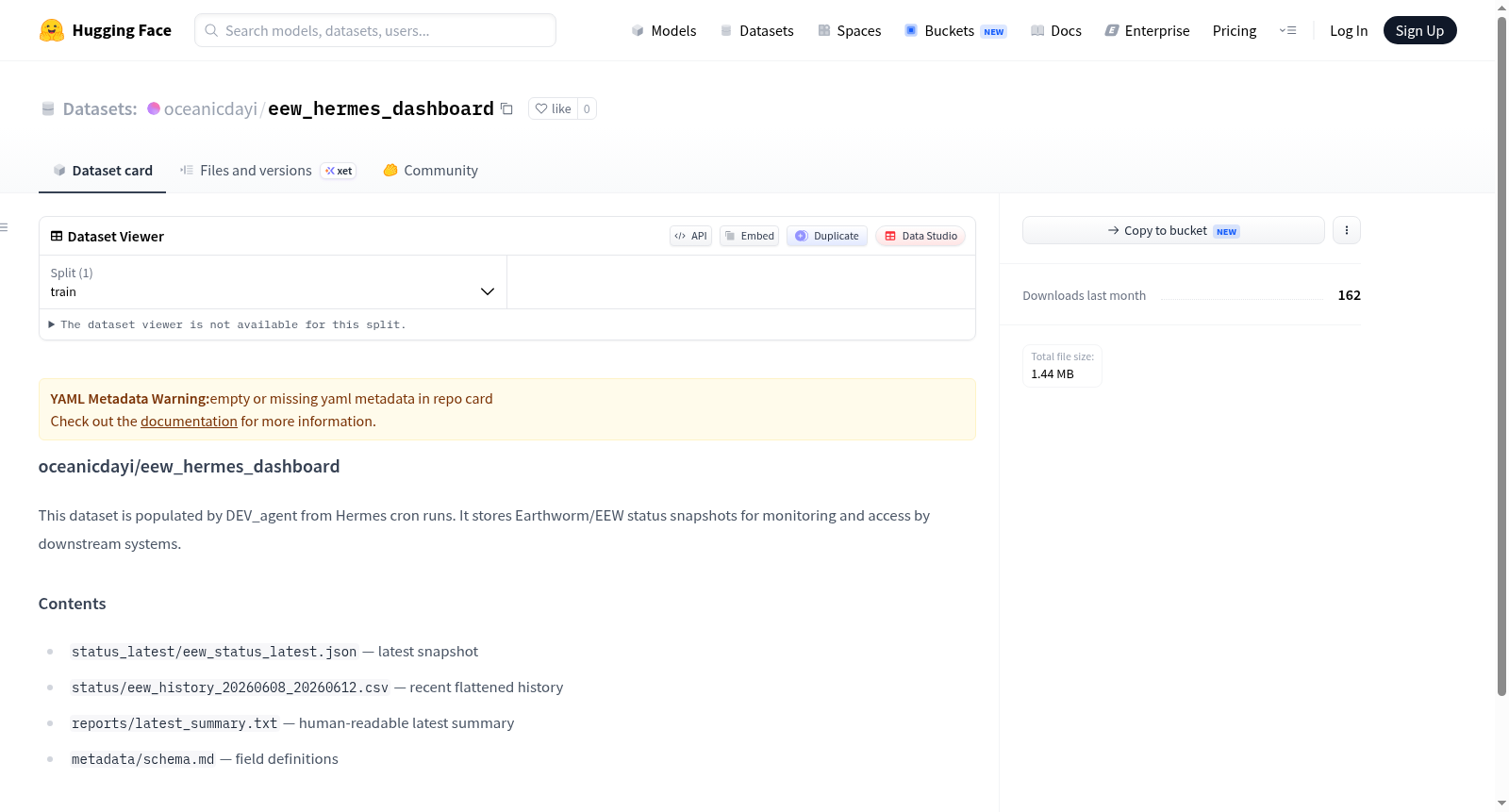Screen dimensions: 1509x812
Task: Click the Log In link
Action: 1349,30
